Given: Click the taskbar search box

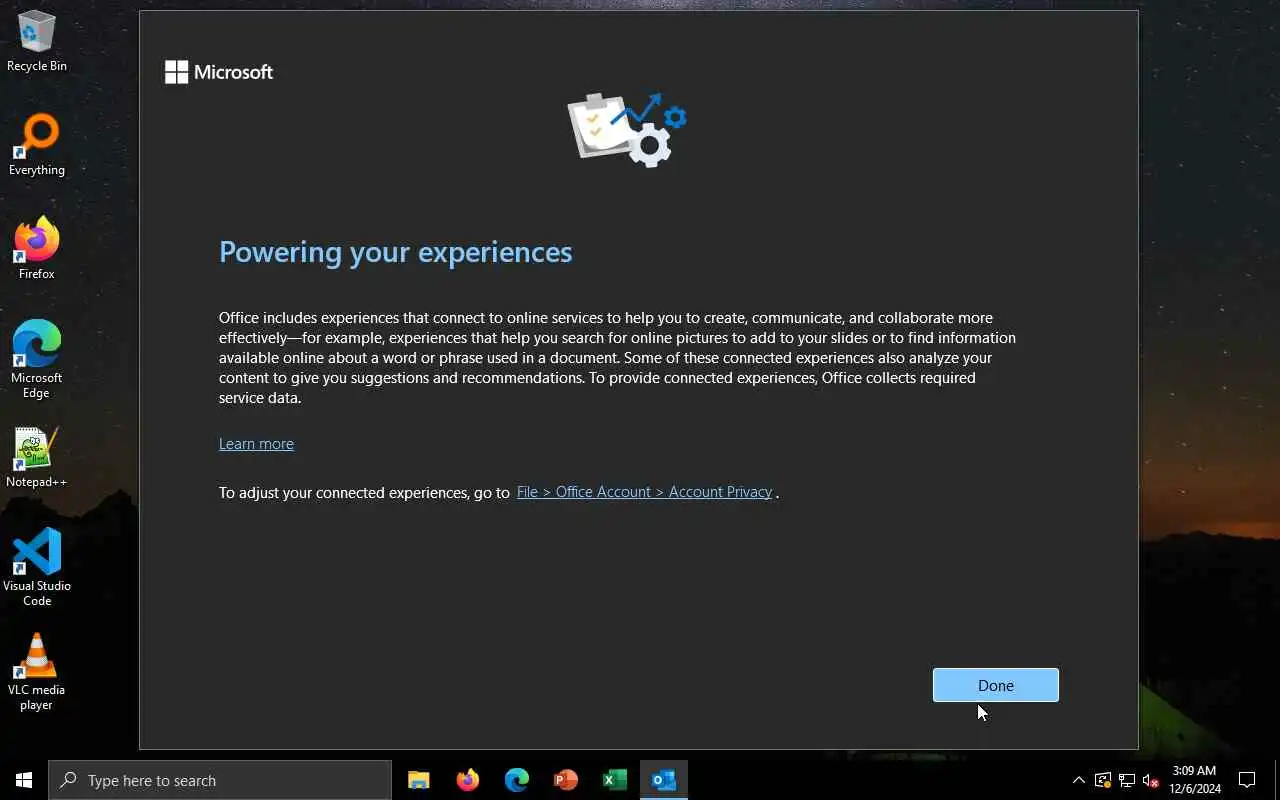Looking at the screenshot, I should [220, 780].
